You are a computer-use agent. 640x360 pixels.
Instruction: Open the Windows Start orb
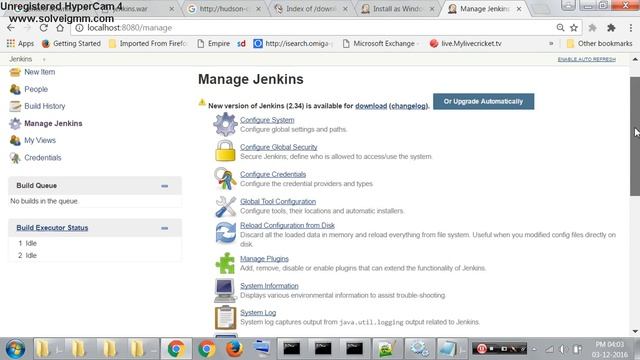[15, 349]
